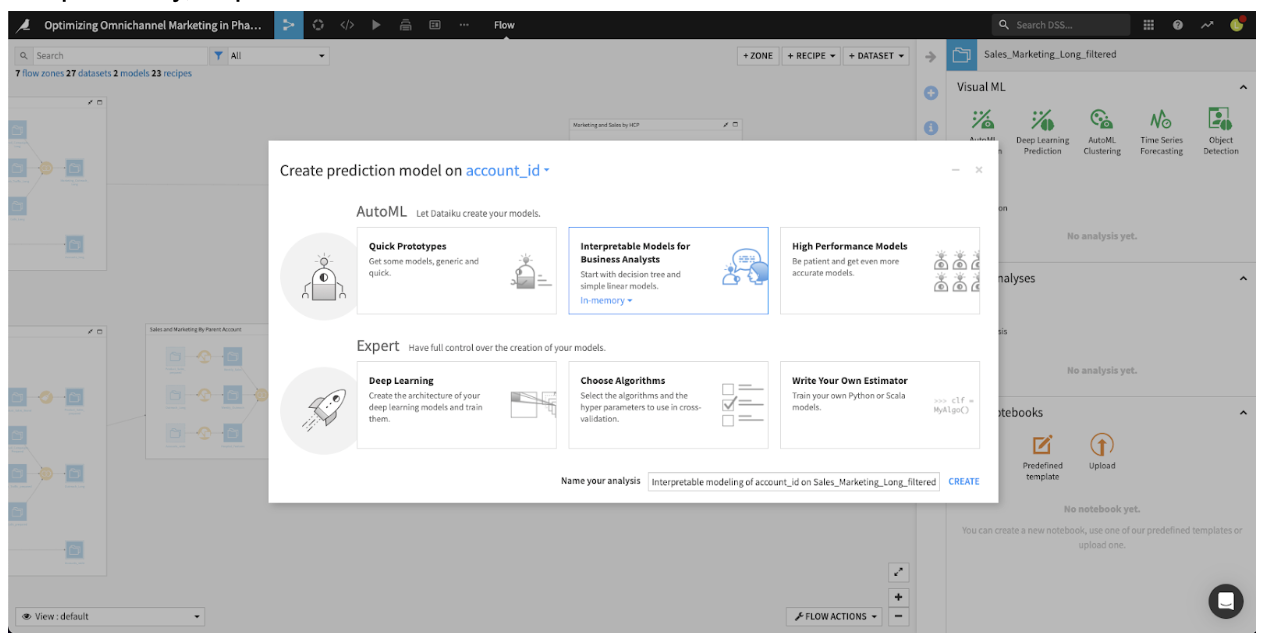Switch to the Flow tab
The width and height of the screenshot is (1272, 644).
503,25
